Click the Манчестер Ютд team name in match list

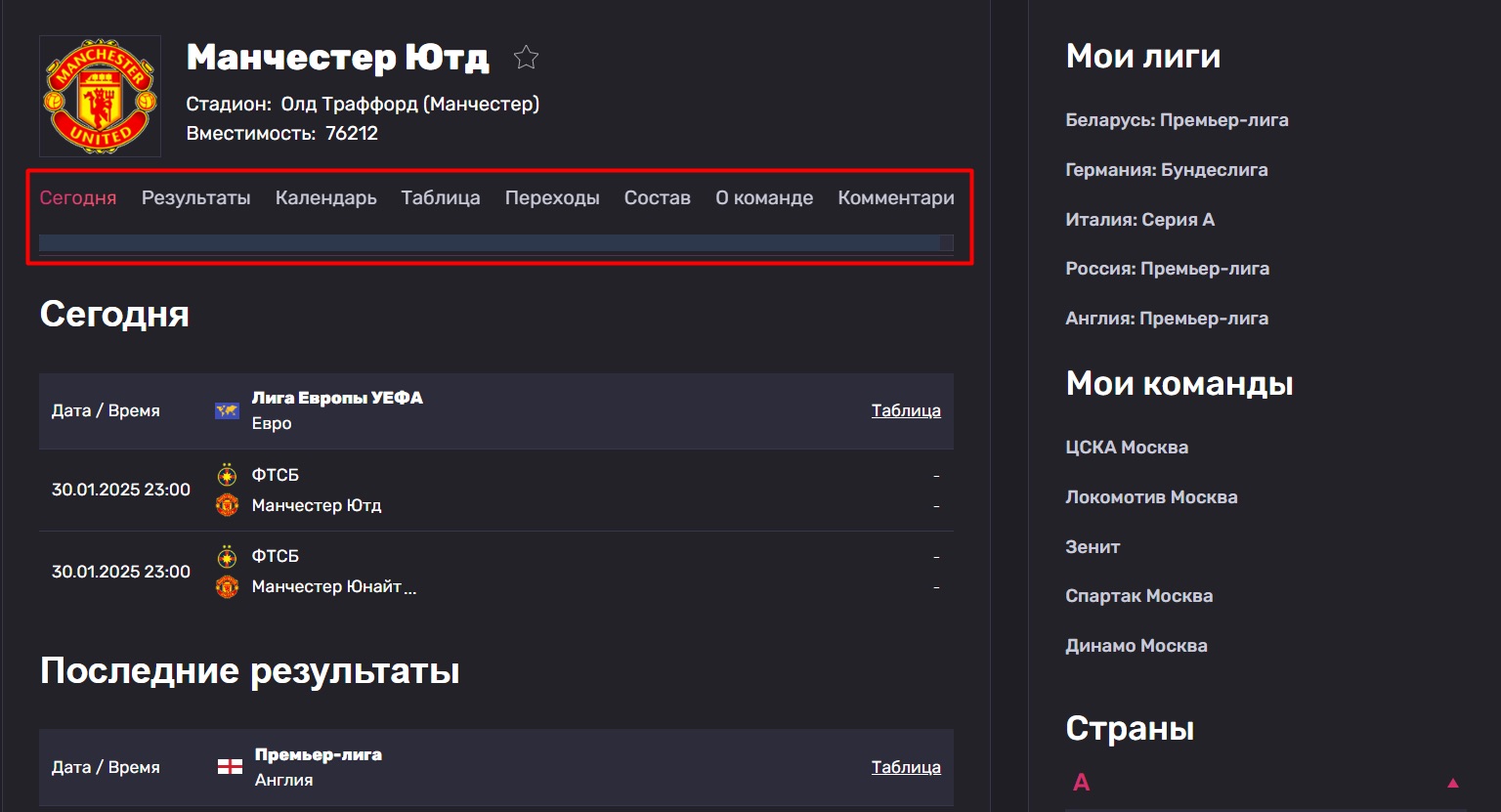coord(317,505)
